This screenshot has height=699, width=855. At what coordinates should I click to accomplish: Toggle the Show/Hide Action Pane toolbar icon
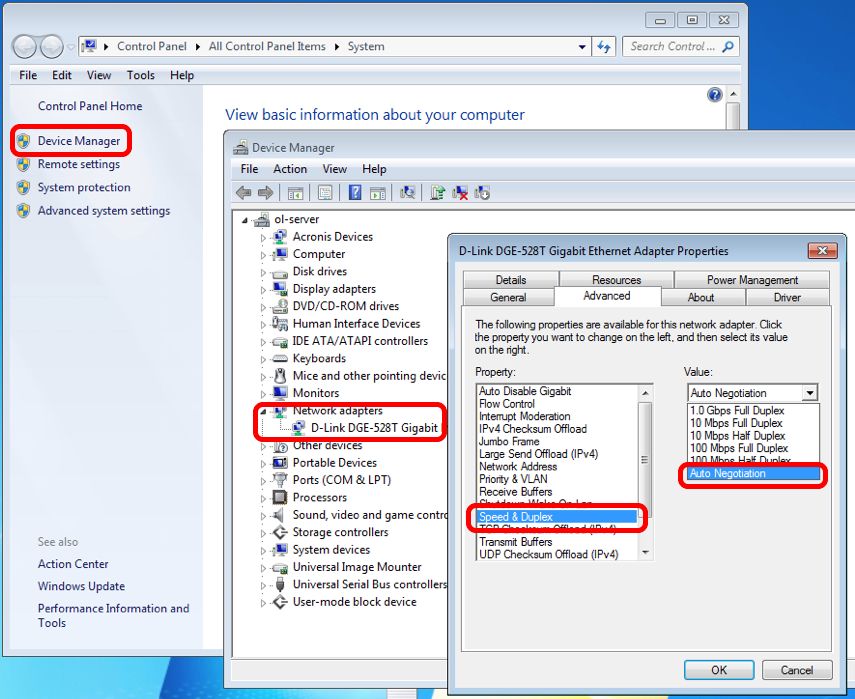[x=377, y=193]
